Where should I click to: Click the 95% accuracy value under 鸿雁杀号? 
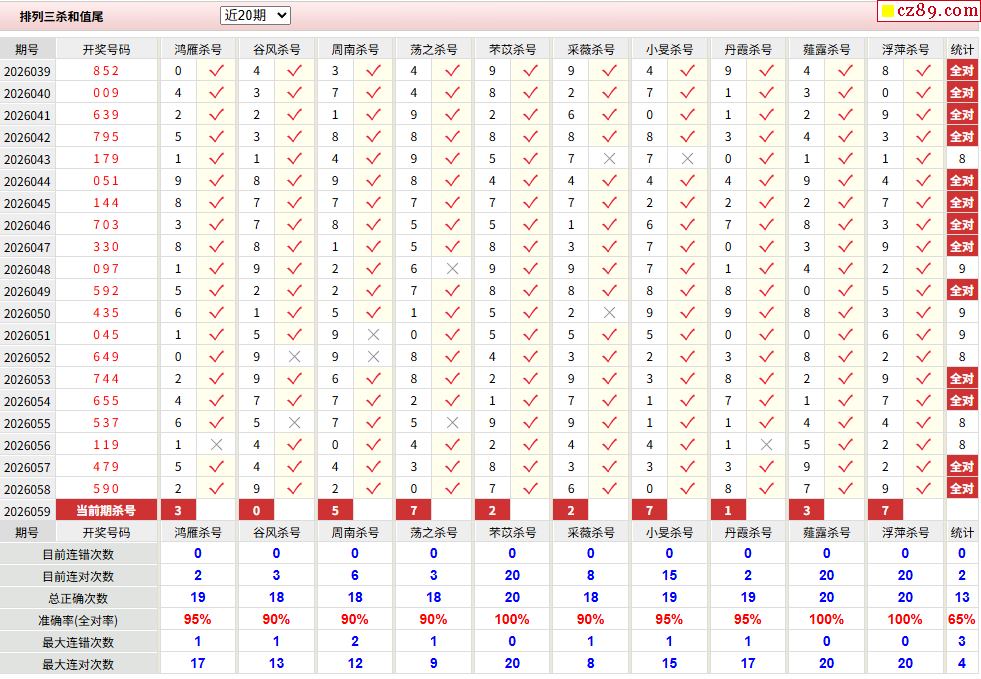198,620
